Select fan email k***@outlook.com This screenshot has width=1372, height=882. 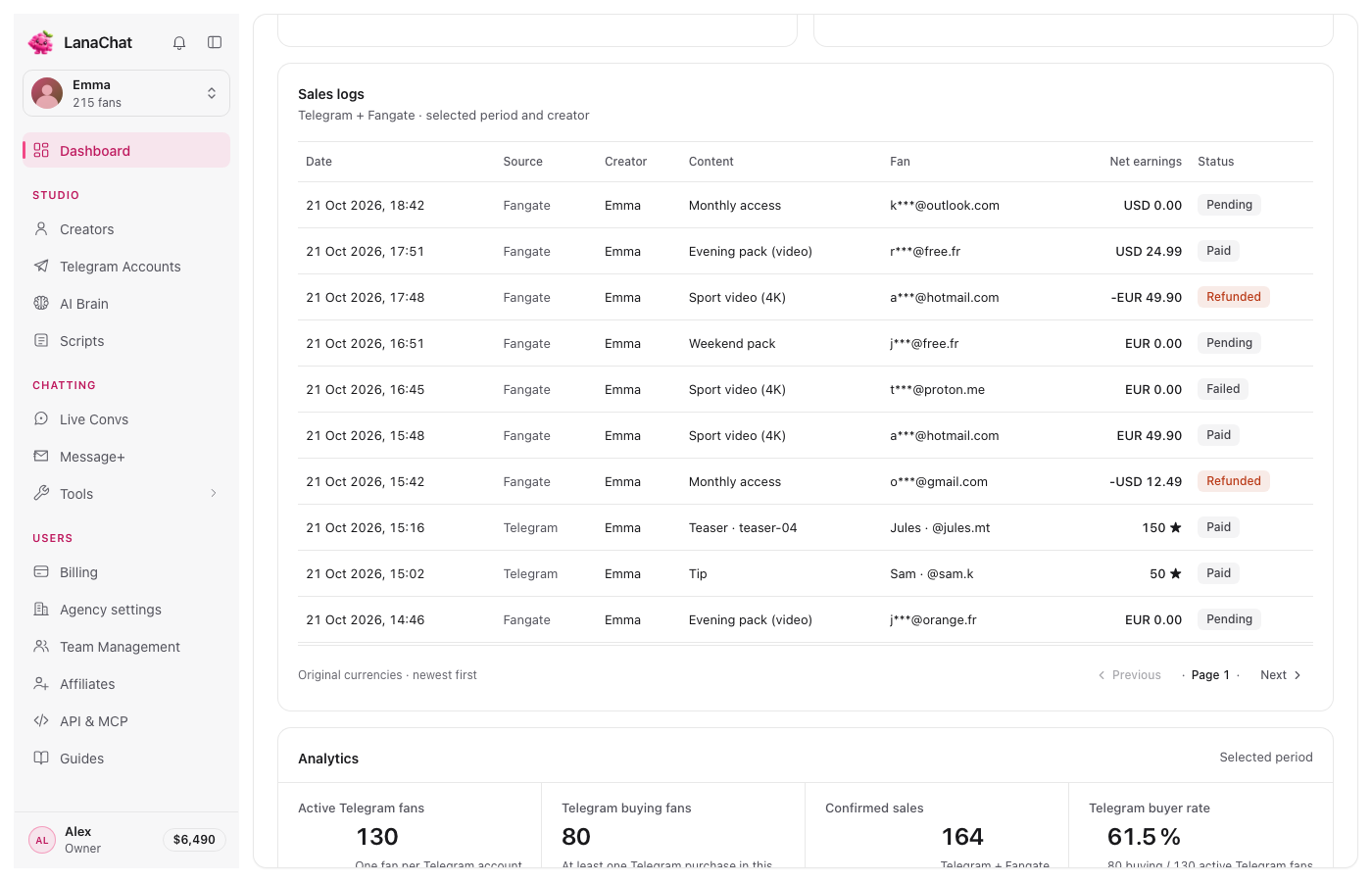coord(945,206)
